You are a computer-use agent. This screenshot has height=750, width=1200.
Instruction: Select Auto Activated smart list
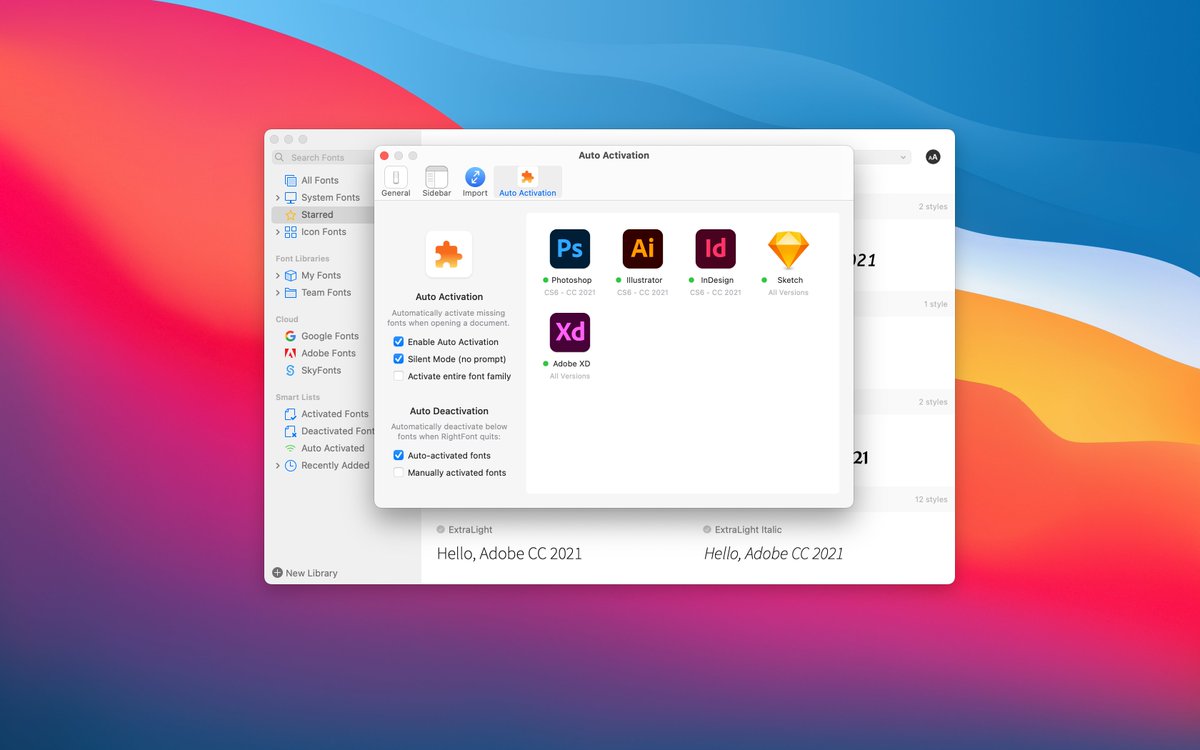tap(332, 448)
